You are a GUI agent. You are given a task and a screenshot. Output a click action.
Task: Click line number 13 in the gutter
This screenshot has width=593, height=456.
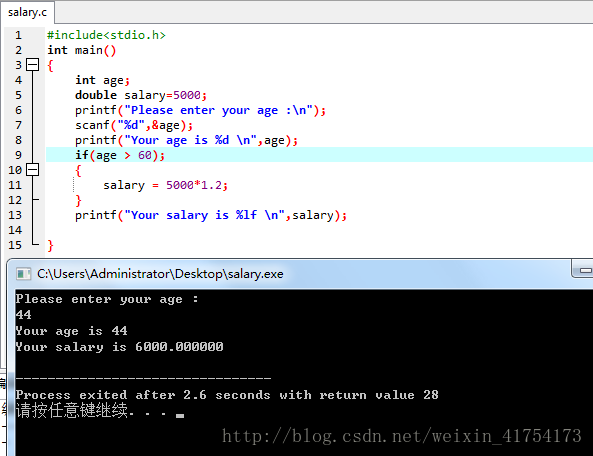[x=15, y=215]
